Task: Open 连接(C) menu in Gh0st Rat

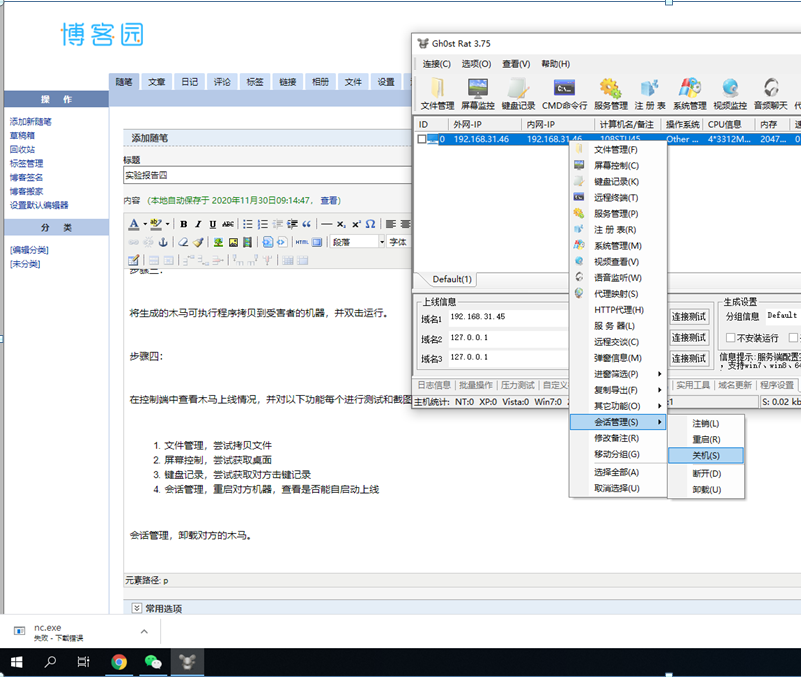Action: (x=437, y=64)
